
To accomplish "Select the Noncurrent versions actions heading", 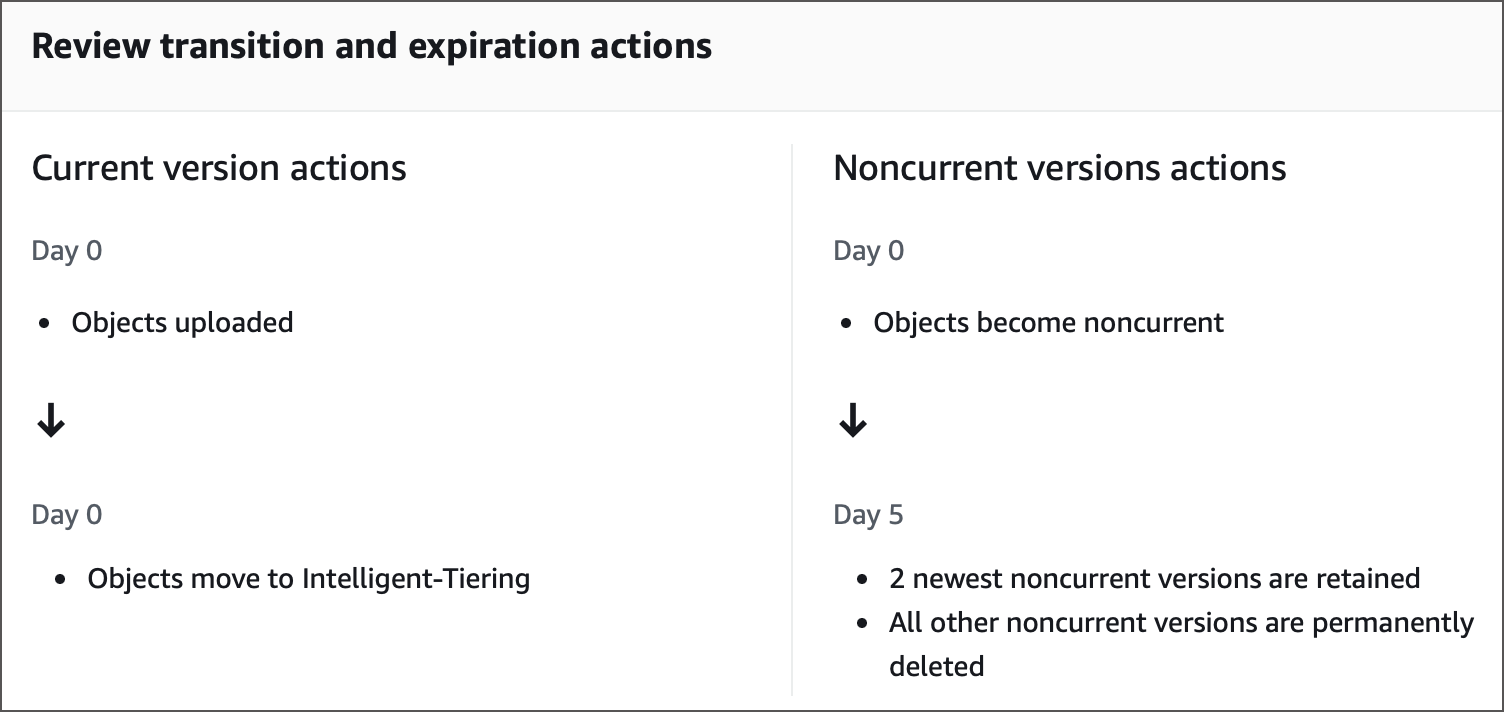I will [x=1059, y=168].
